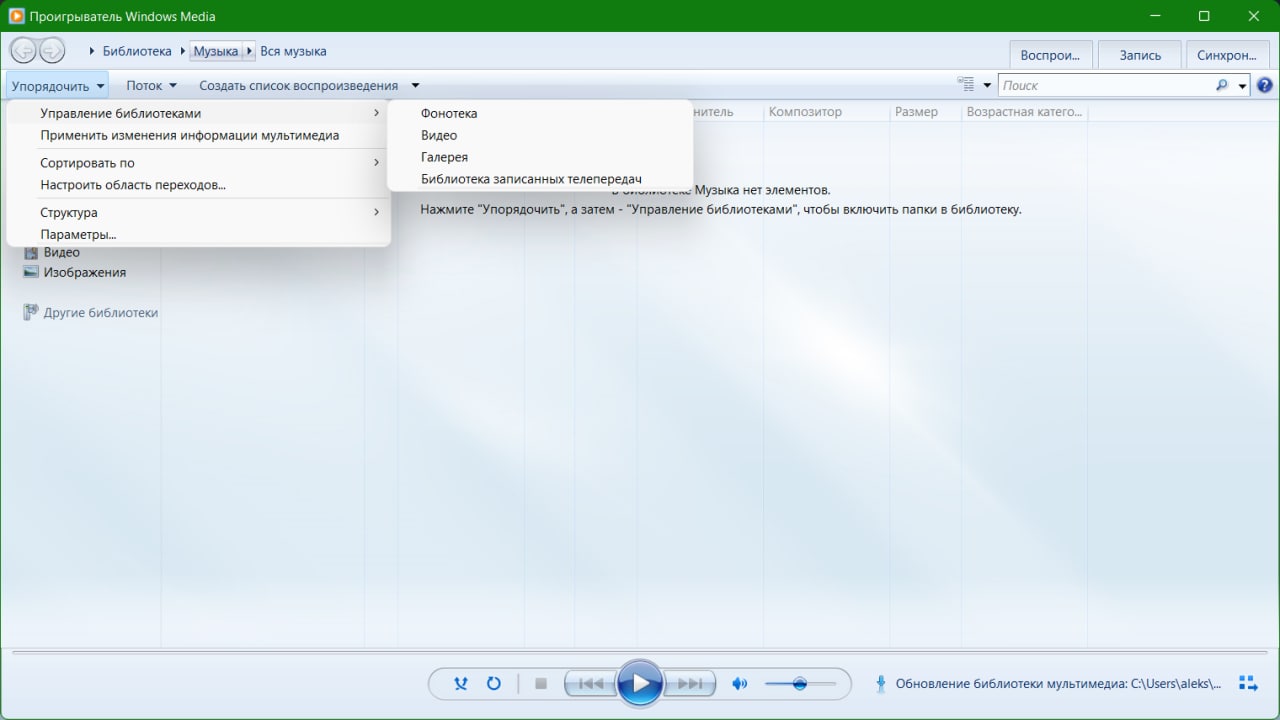The image size is (1280, 720).
Task: Open the Упорядочить dropdown menu
Action: tap(57, 86)
